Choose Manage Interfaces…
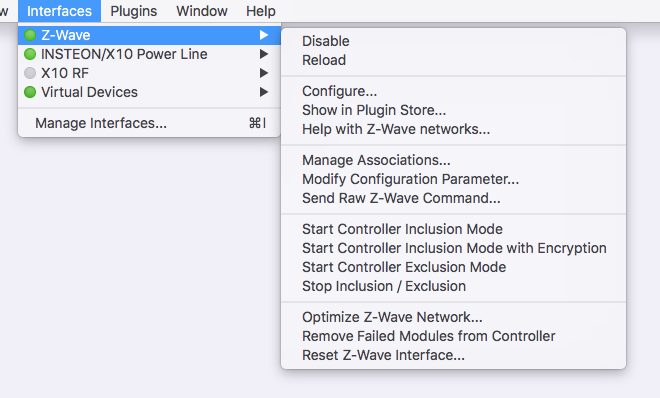Screen dimensions: 660x398 coord(149,123)
